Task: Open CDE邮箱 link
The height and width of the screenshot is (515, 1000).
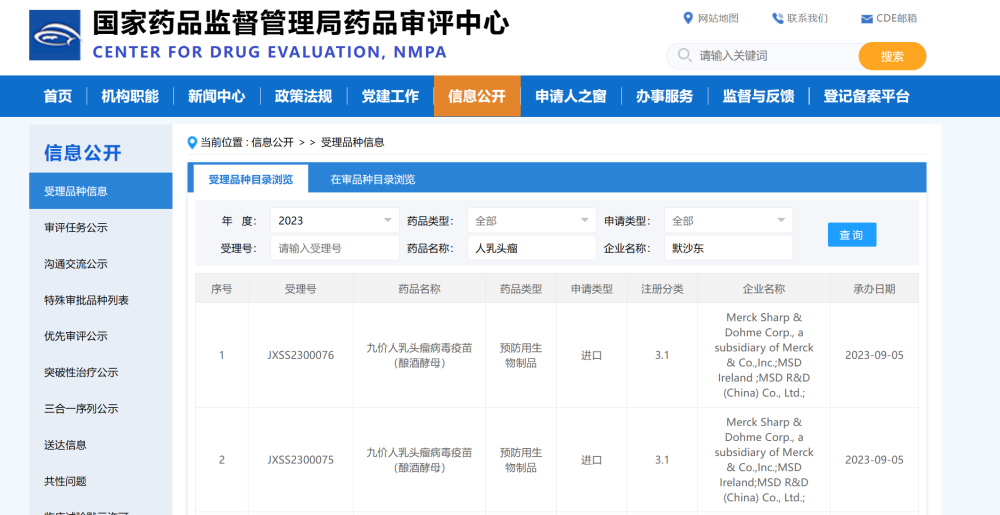Action: coord(897,18)
